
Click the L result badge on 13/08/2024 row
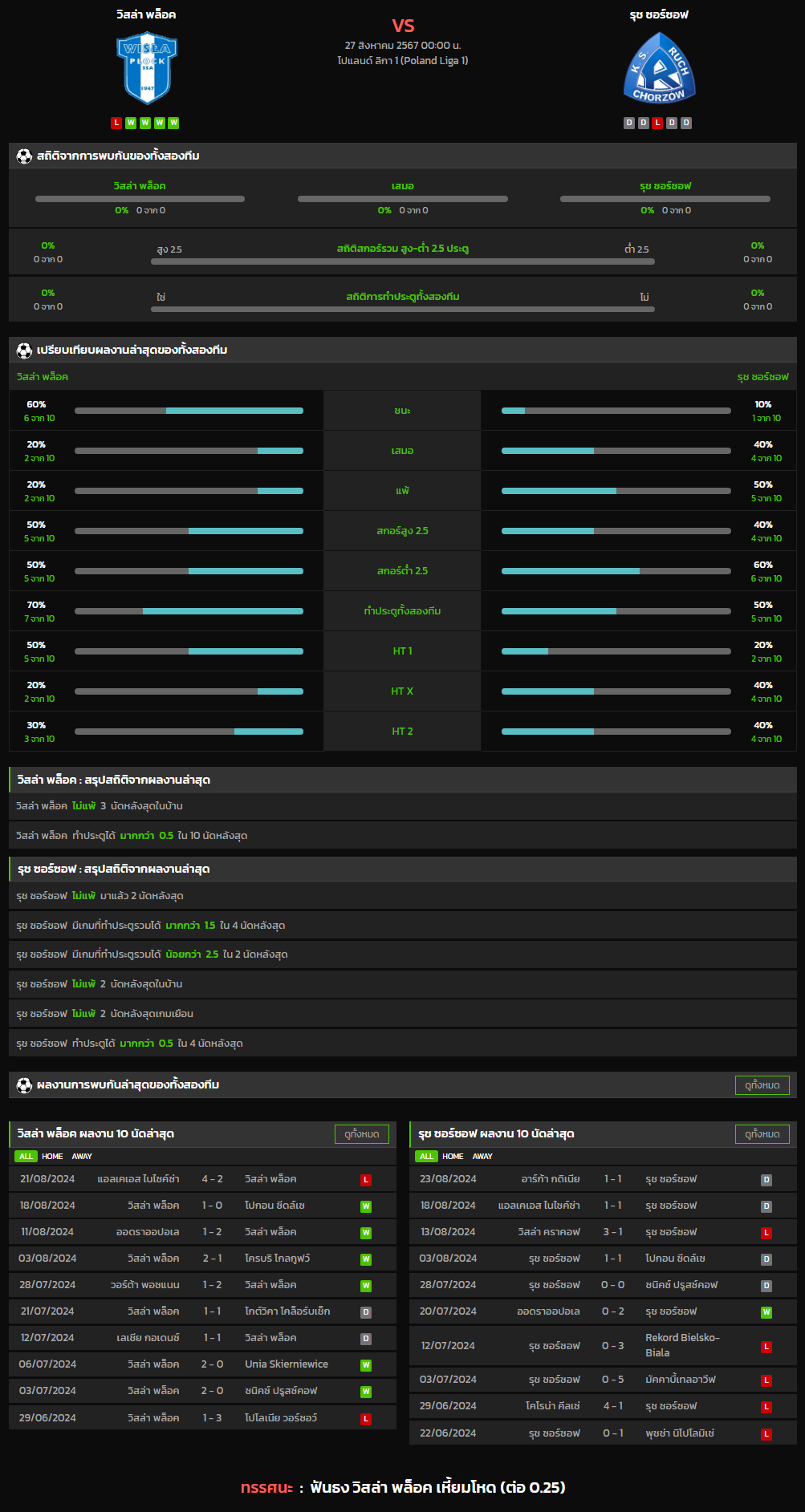(x=766, y=1233)
